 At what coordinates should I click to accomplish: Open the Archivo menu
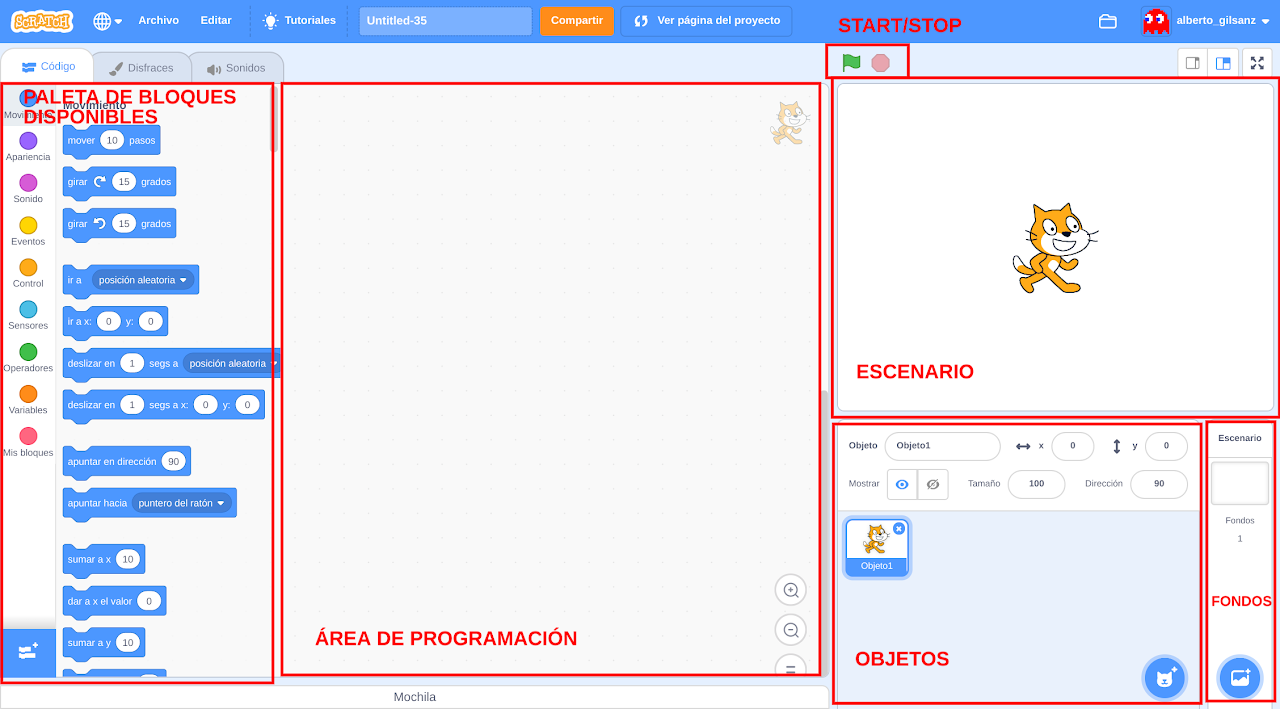coord(159,20)
